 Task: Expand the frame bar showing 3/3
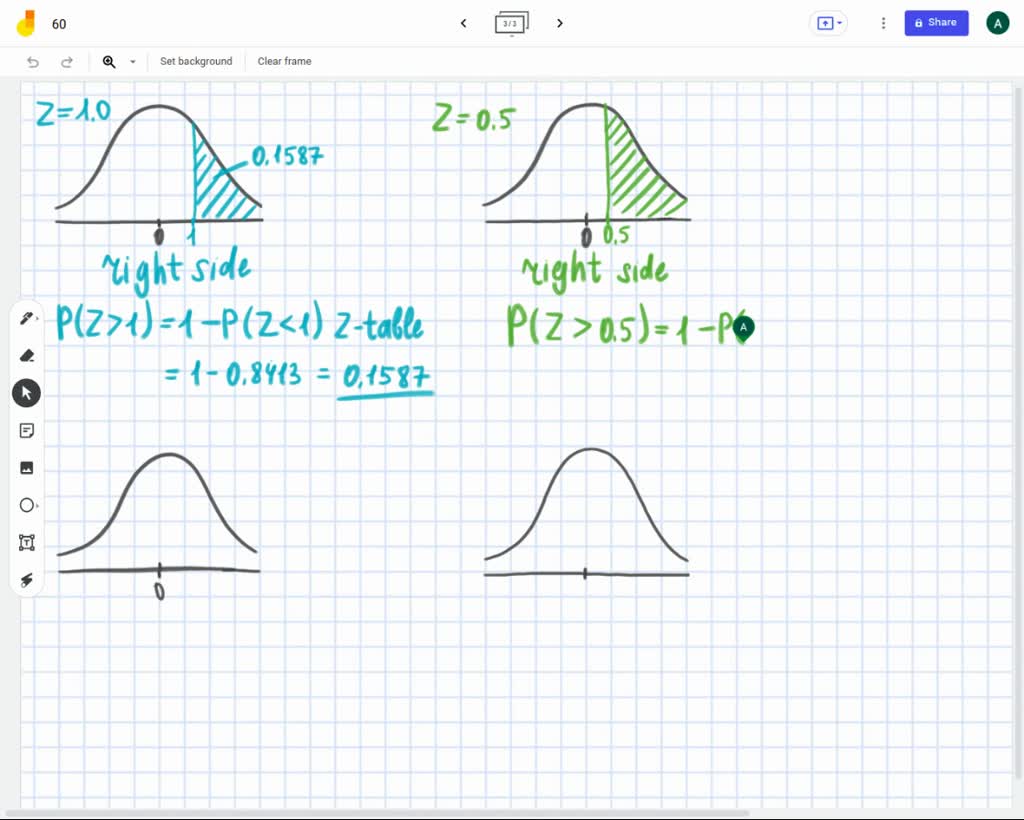511,23
